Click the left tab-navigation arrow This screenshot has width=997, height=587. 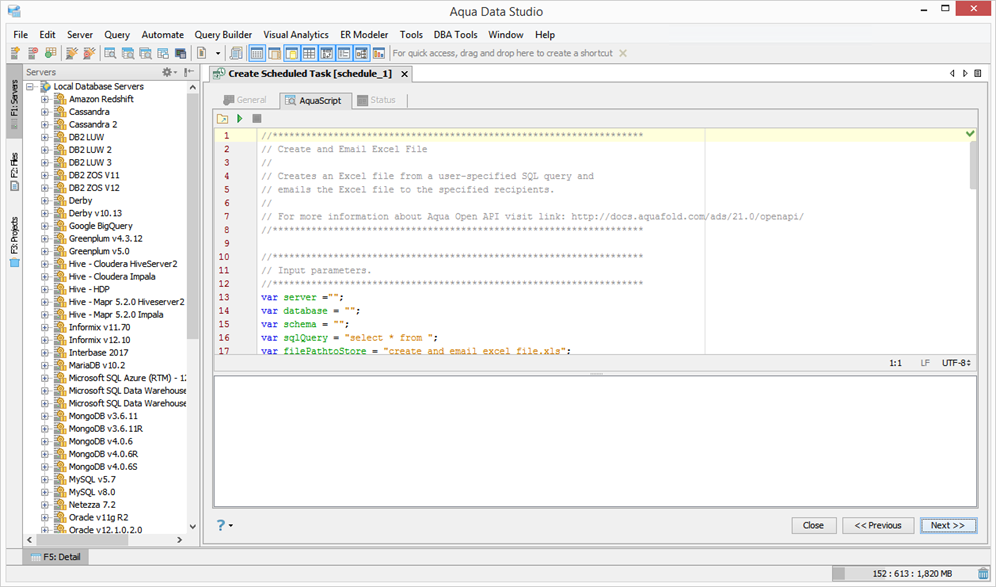(x=952, y=74)
